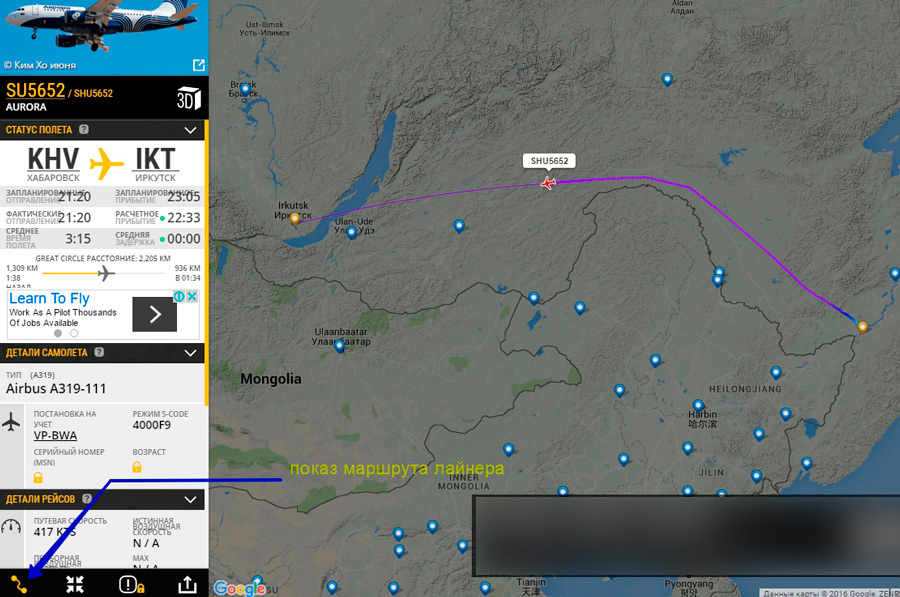Click the Irkutsk destination airport pin

point(294,219)
